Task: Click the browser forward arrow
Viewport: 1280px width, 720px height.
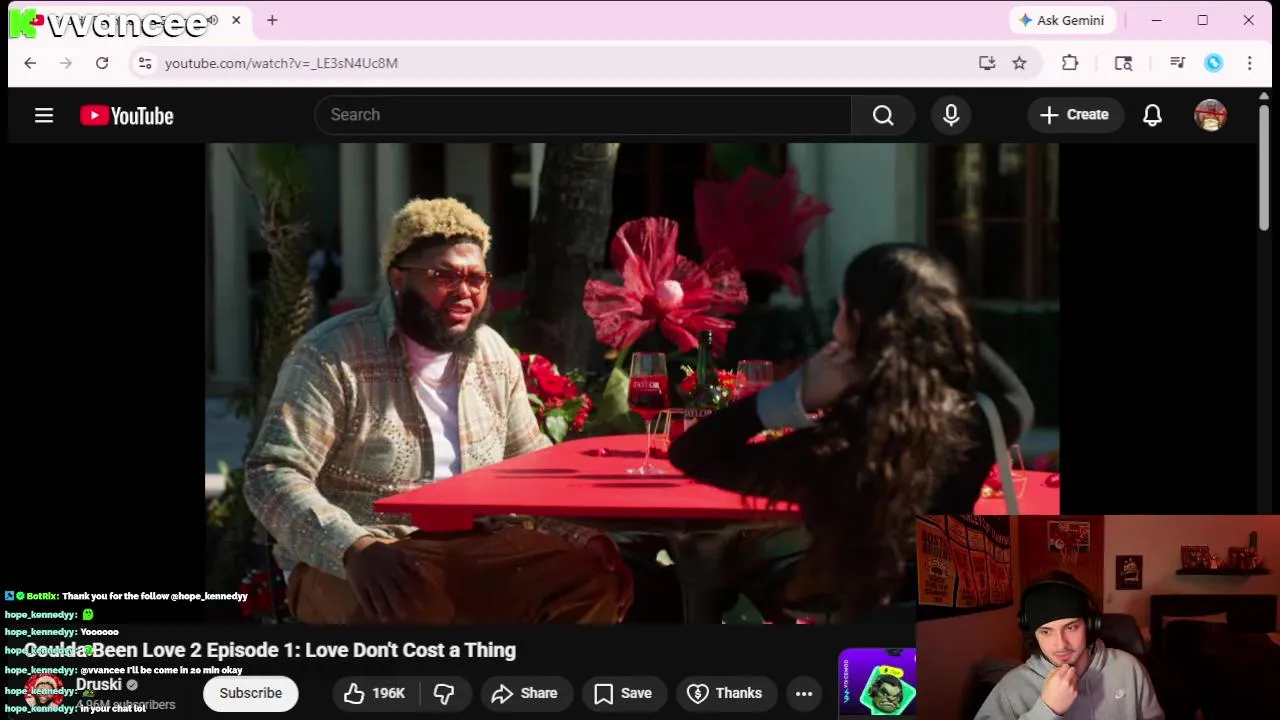Action: (x=66, y=63)
